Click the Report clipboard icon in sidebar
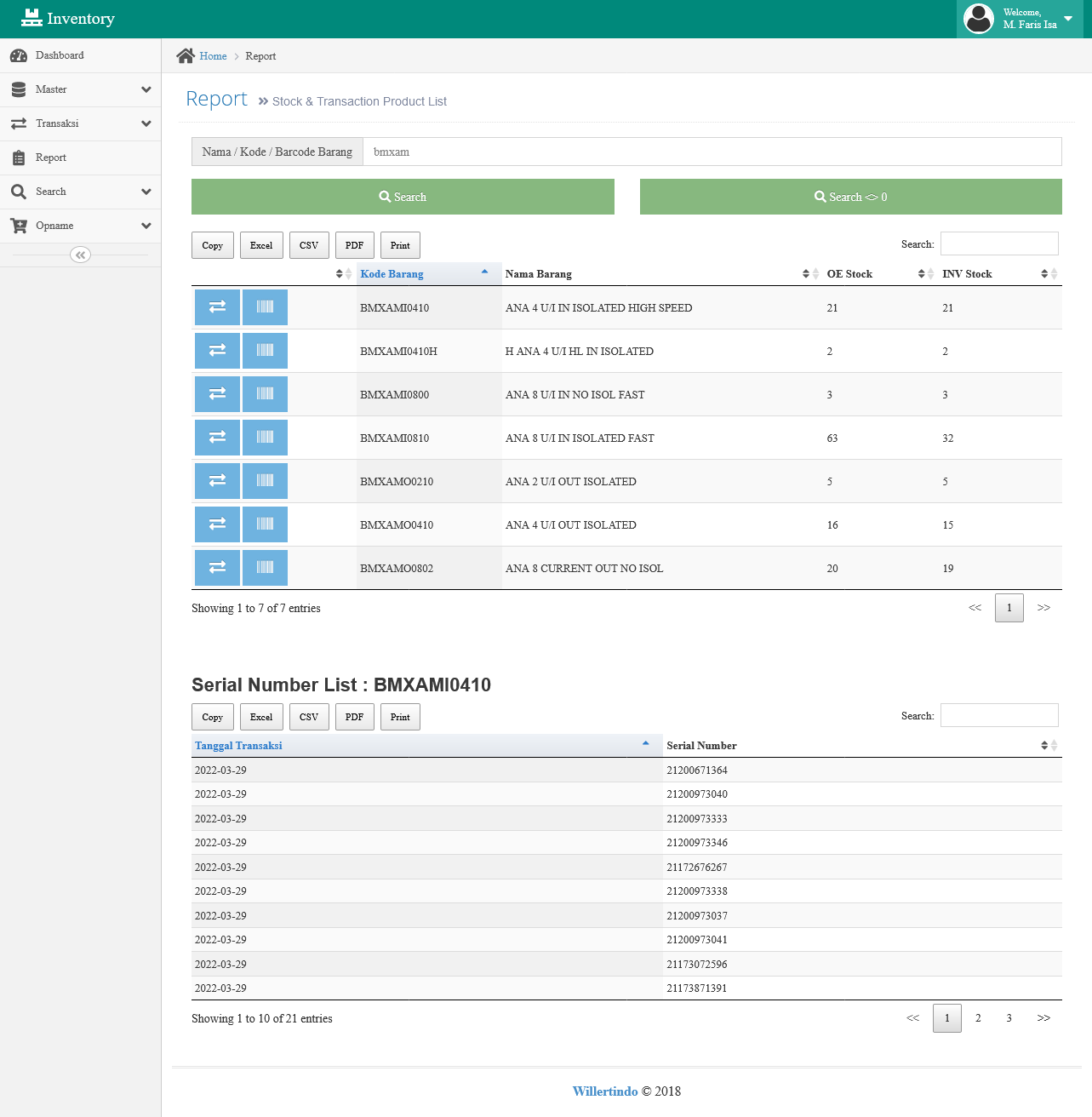1092x1117 pixels. [19, 158]
